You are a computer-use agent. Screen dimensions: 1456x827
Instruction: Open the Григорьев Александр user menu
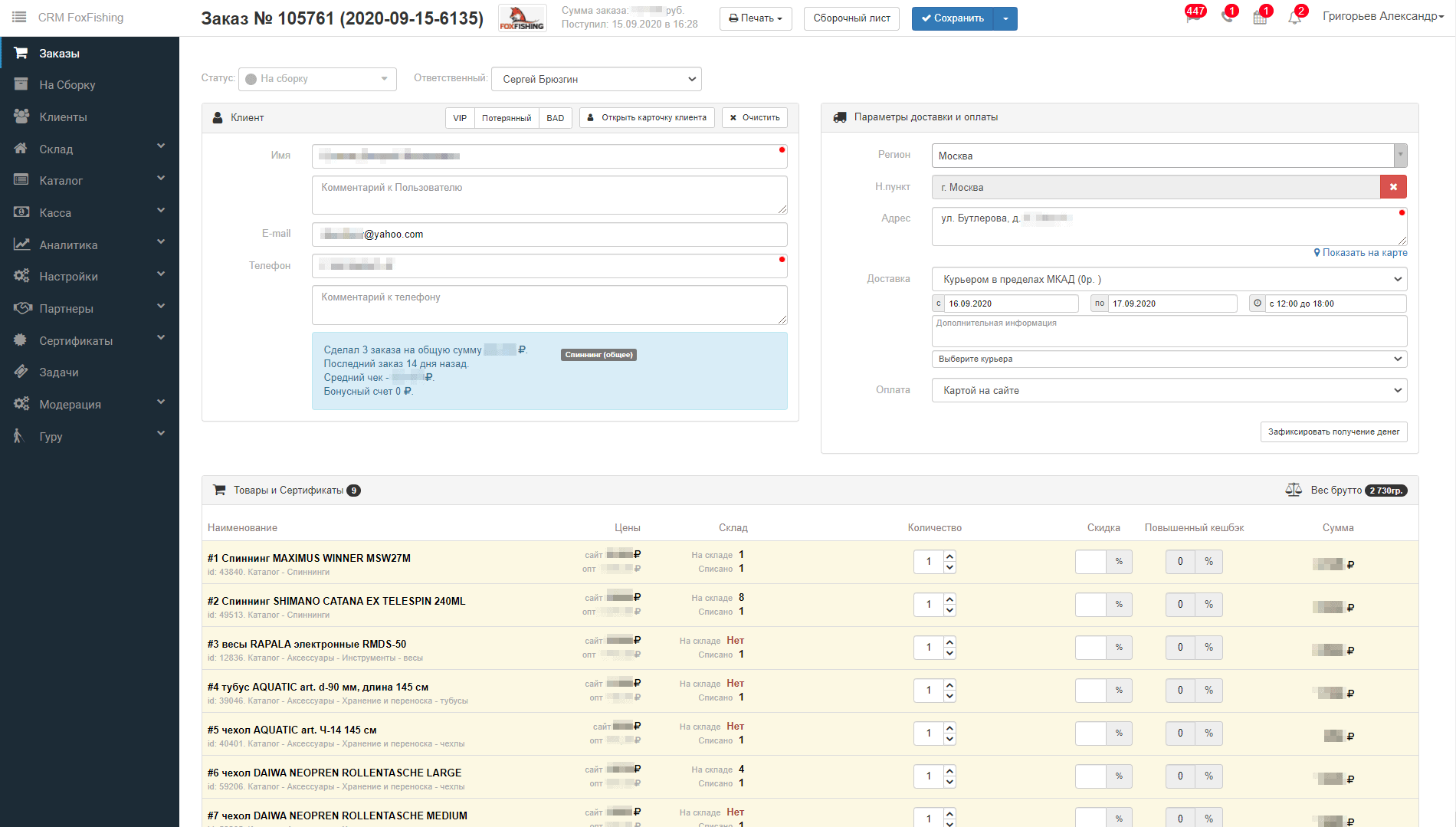click(1383, 16)
